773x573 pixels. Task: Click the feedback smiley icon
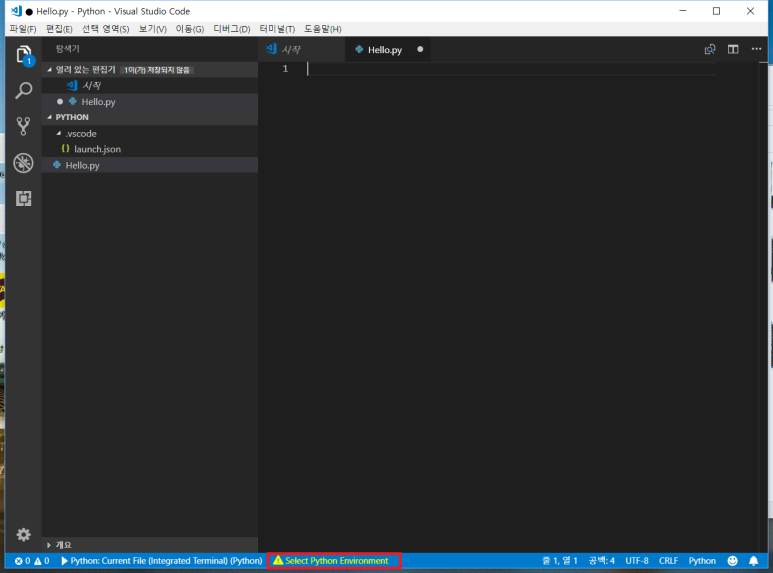click(x=733, y=561)
